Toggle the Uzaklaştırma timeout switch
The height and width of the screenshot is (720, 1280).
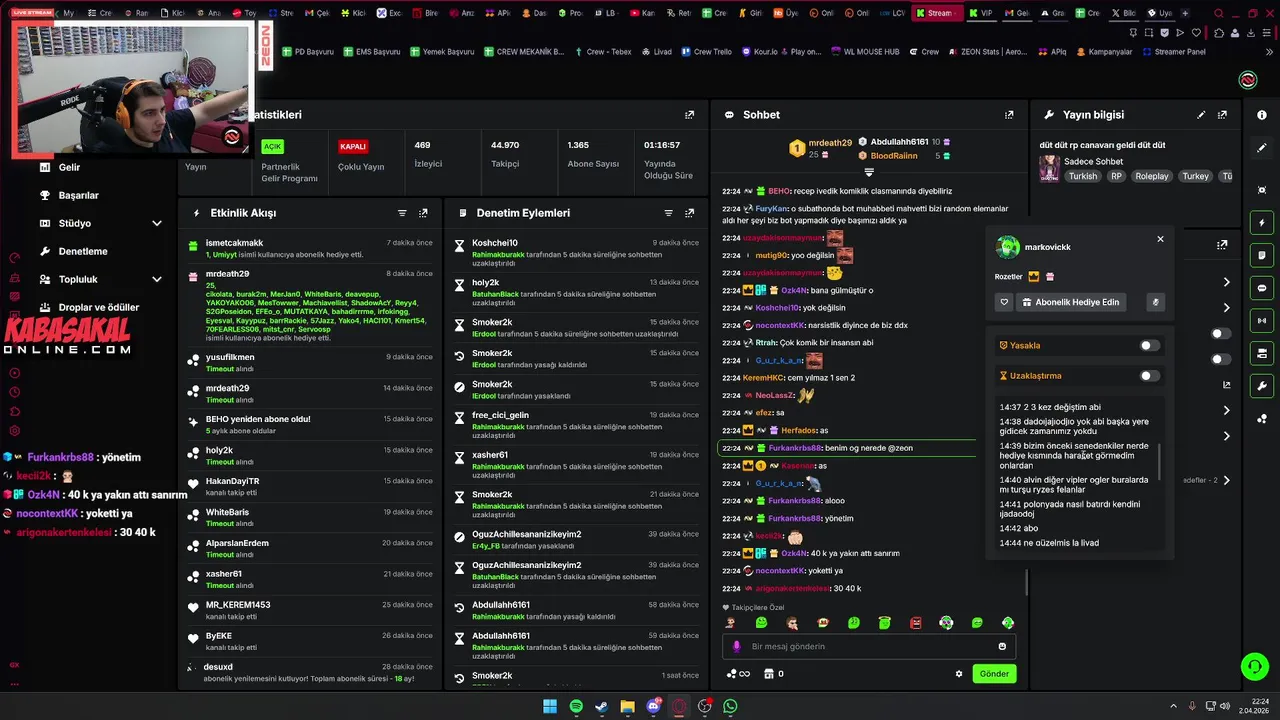click(x=1150, y=376)
